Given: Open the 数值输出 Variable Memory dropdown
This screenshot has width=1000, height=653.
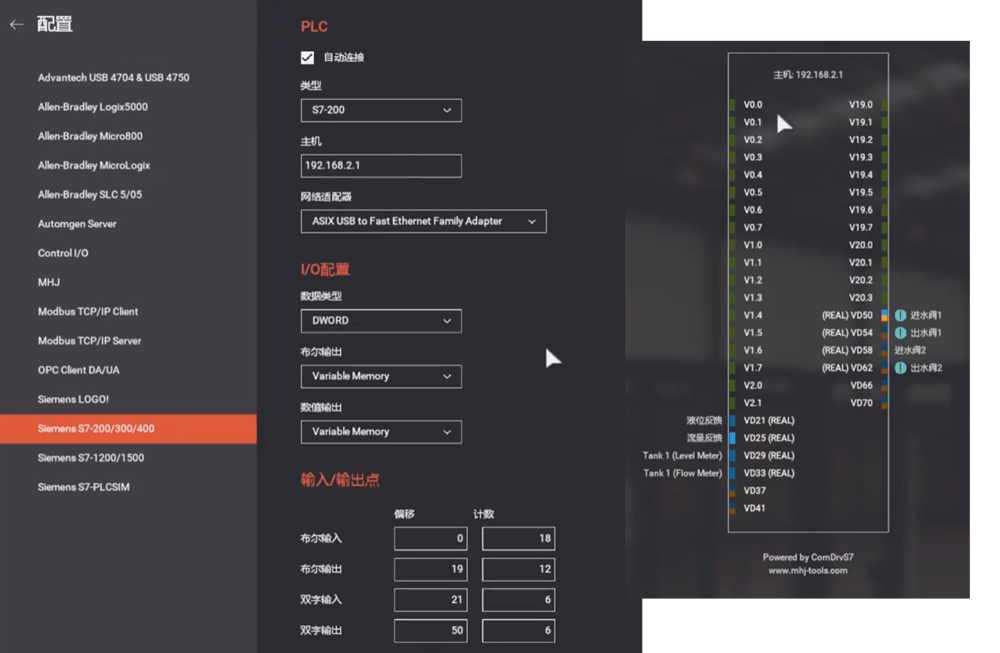Looking at the screenshot, I should (x=380, y=432).
